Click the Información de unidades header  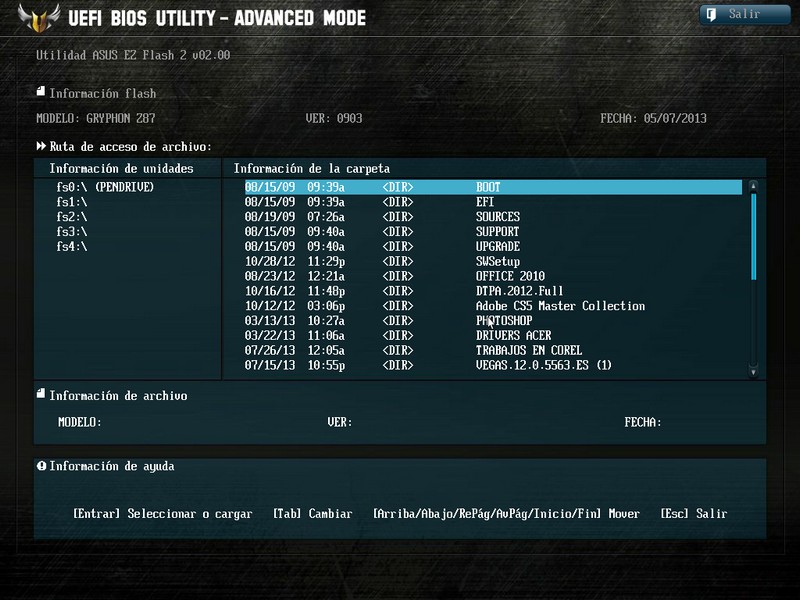pyautogui.click(x=121, y=168)
